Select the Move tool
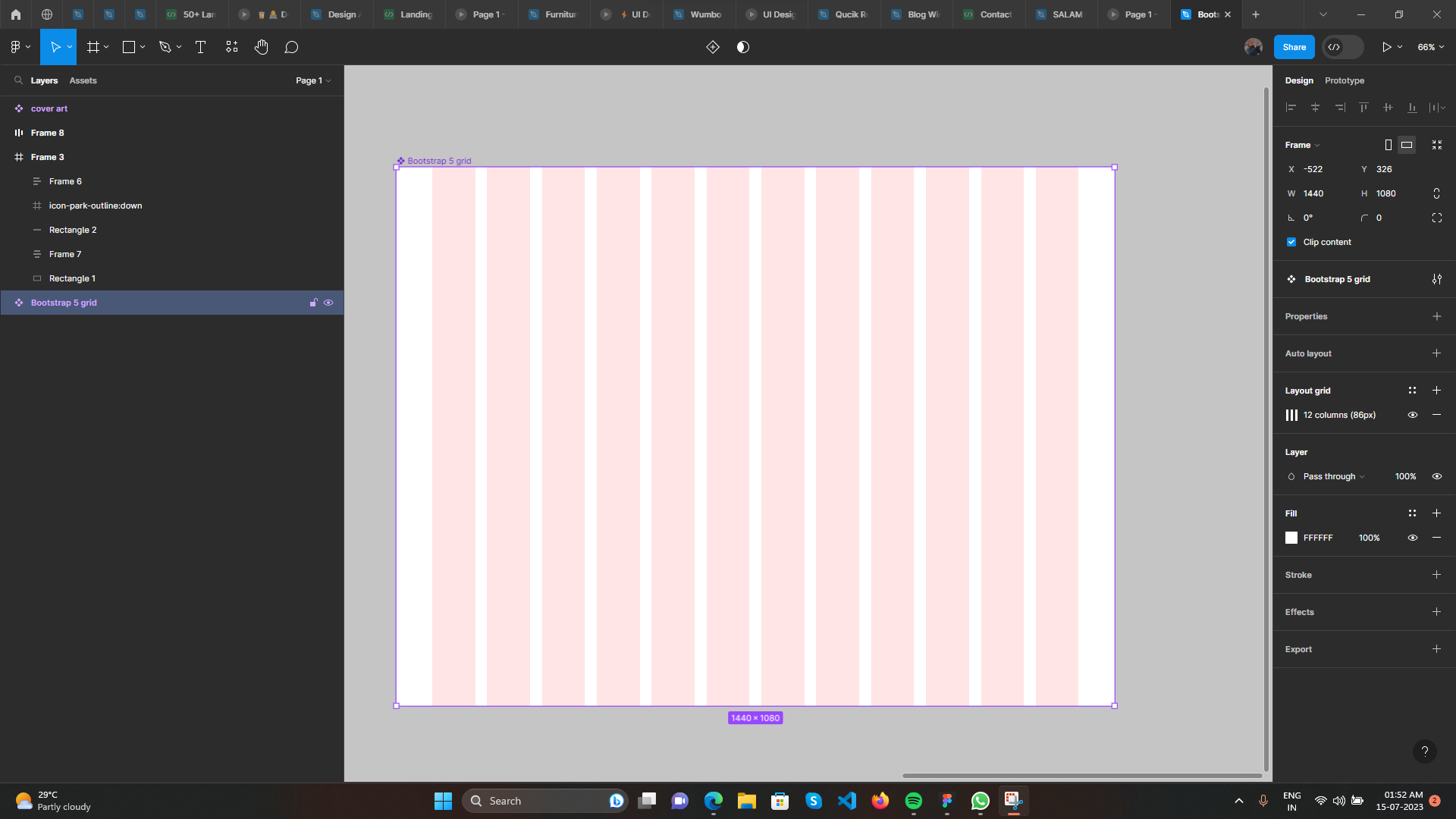The image size is (1456, 819). tap(55, 47)
